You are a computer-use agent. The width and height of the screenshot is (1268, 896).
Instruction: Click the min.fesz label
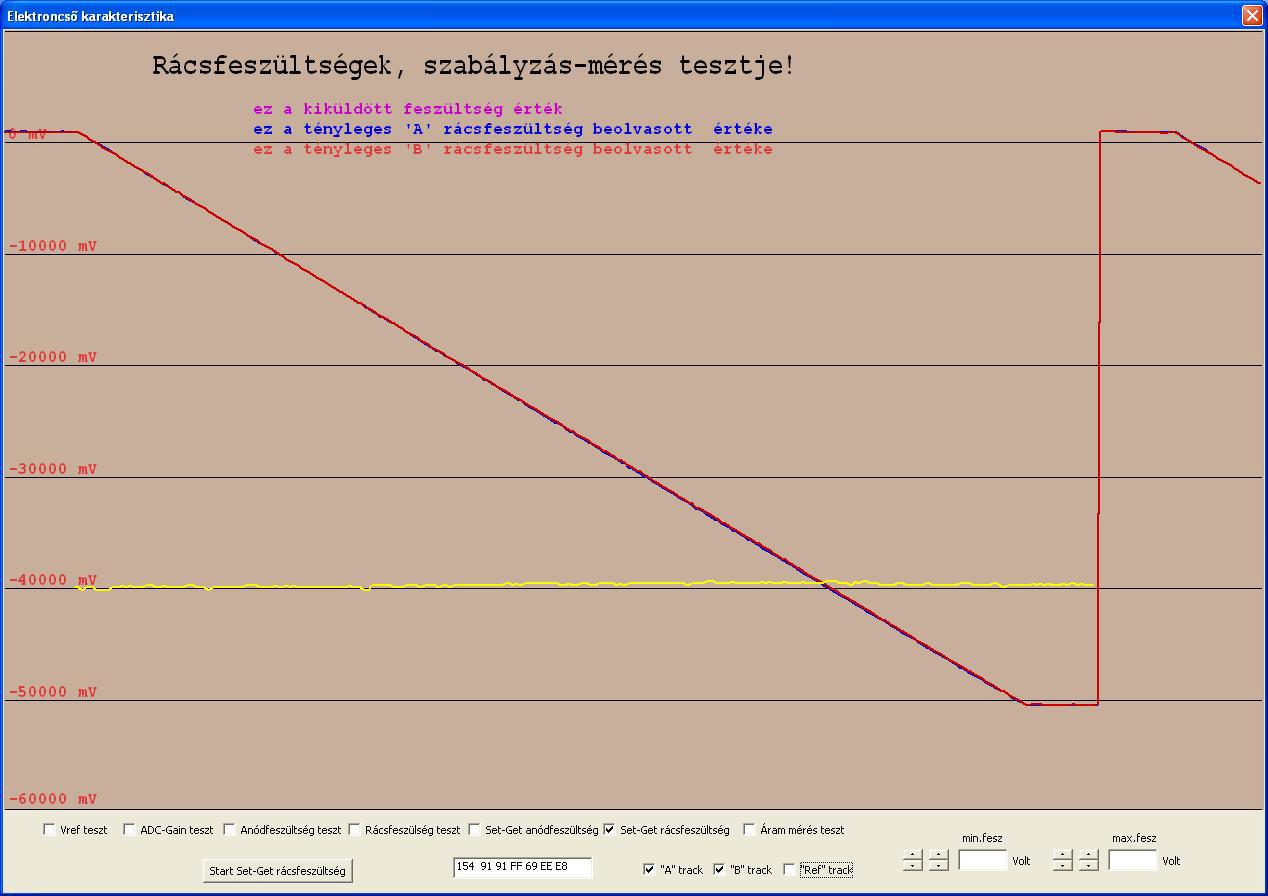pos(982,838)
